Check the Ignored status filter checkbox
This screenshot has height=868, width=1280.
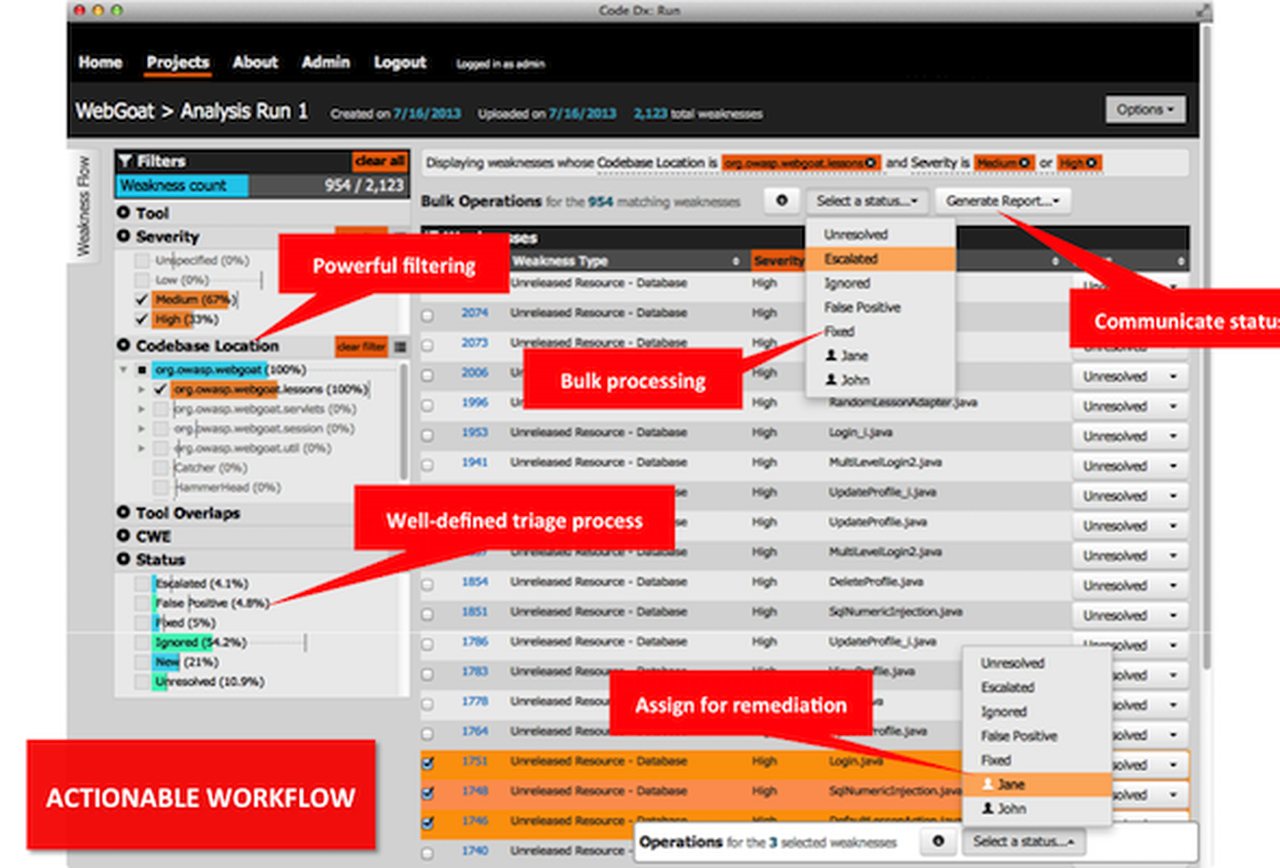(142, 642)
